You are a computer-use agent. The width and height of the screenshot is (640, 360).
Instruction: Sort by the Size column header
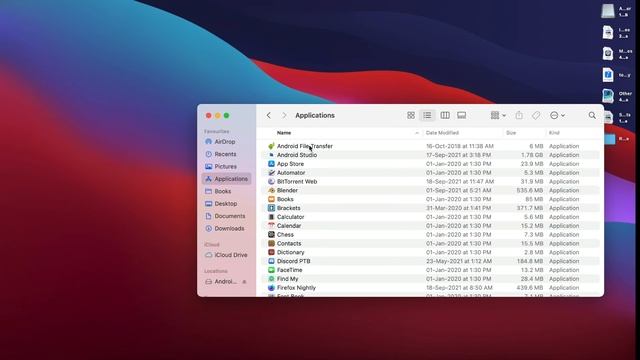pyautogui.click(x=511, y=133)
